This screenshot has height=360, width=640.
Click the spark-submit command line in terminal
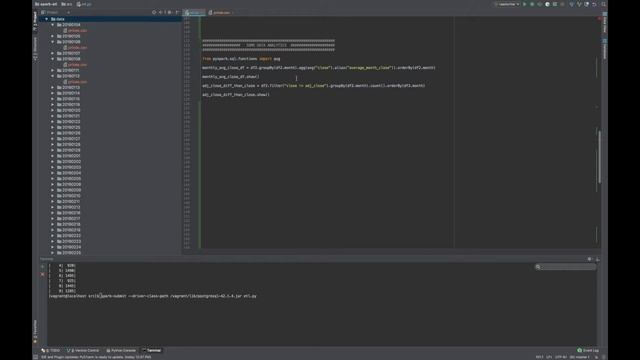153,296
